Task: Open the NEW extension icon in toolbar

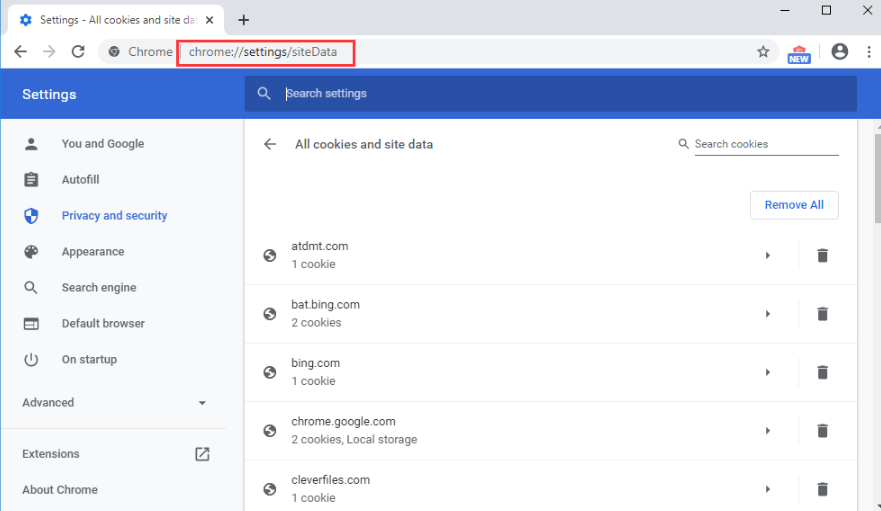Action: [x=798, y=54]
